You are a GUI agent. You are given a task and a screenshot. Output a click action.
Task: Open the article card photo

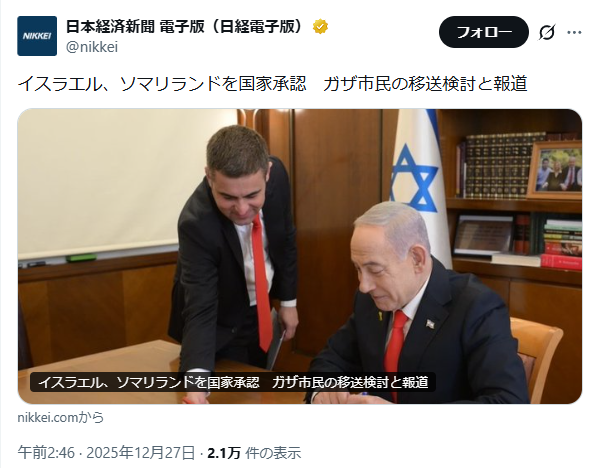300,256
